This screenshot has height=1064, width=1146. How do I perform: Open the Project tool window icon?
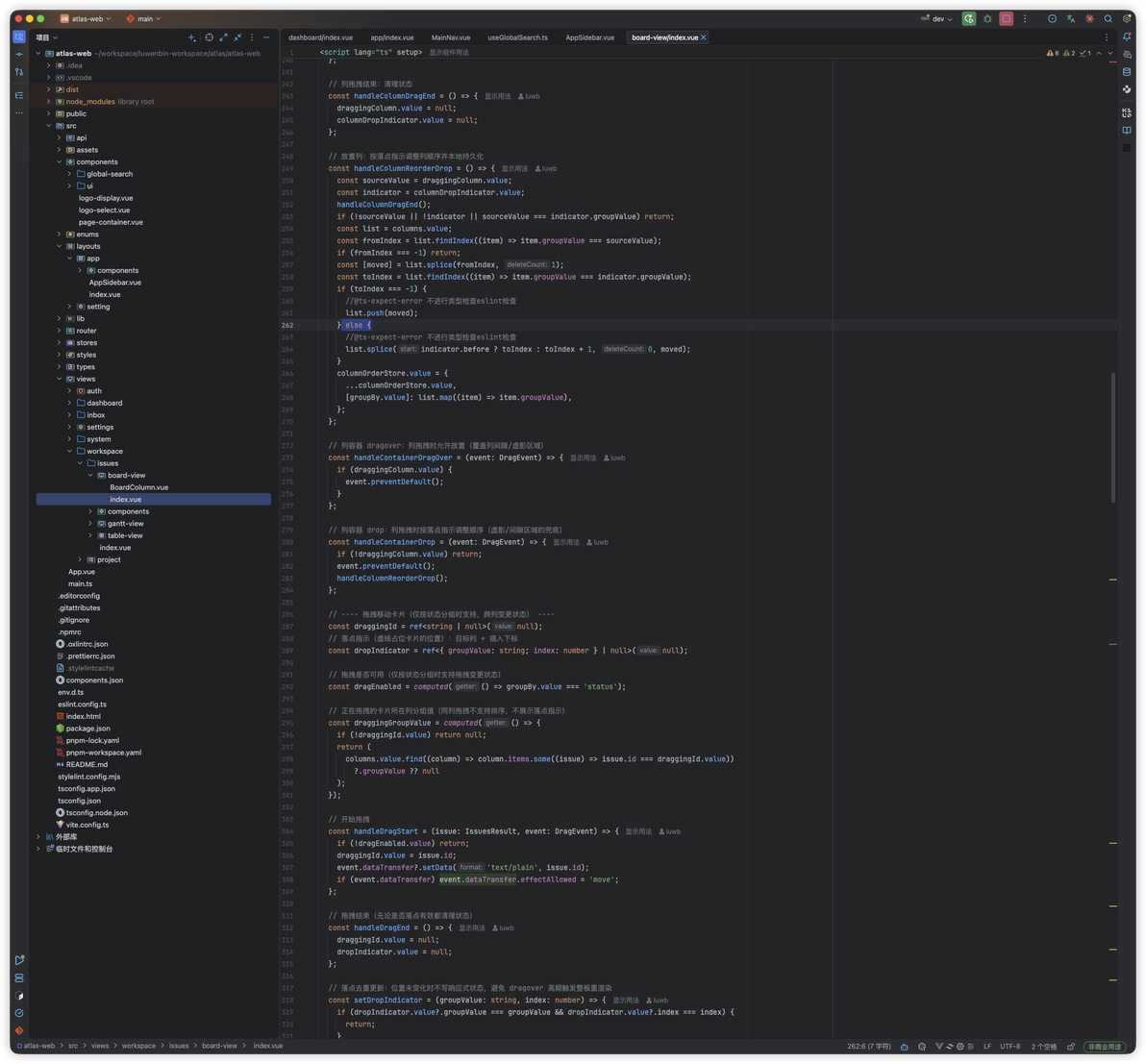click(x=19, y=37)
